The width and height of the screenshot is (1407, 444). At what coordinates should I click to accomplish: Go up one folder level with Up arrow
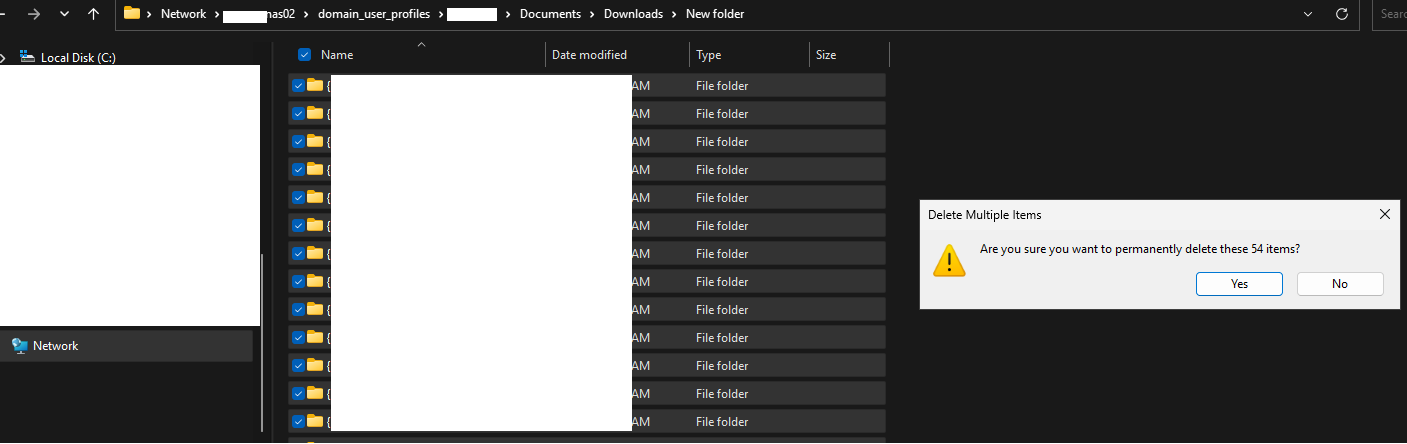[x=93, y=14]
